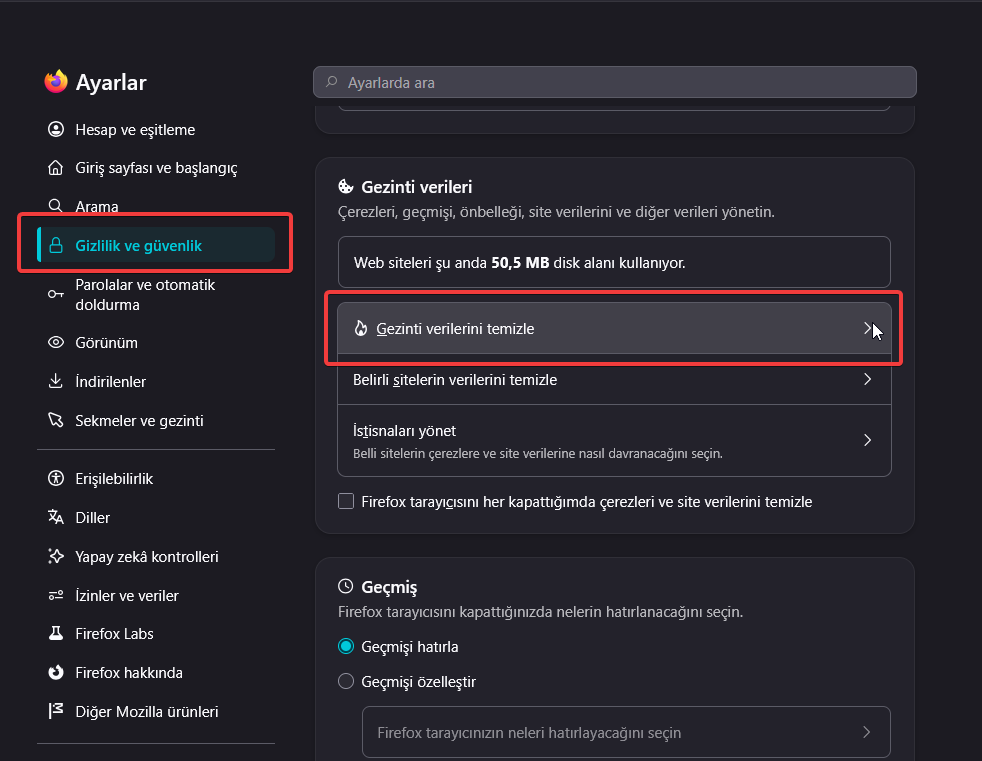Image resolution: width=982 pixels, height=761 pixels.
Task: Click the sparkle icon for Yapay zekâ kontrolleri
Action: point(56,556)
